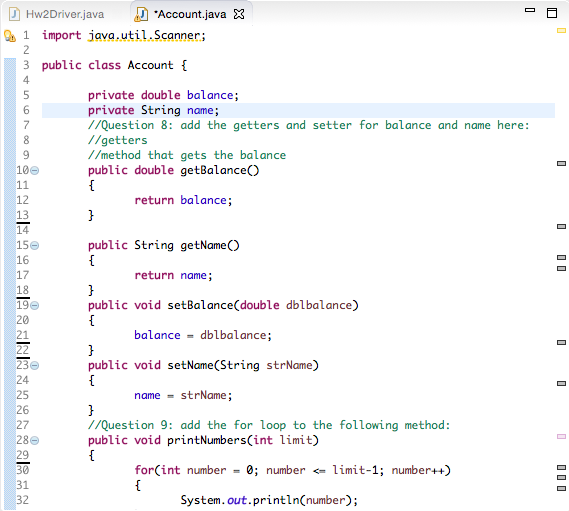Screen dimensions: 569x511
Task: Toggle fold on the setName method
Action: point(34,365)
